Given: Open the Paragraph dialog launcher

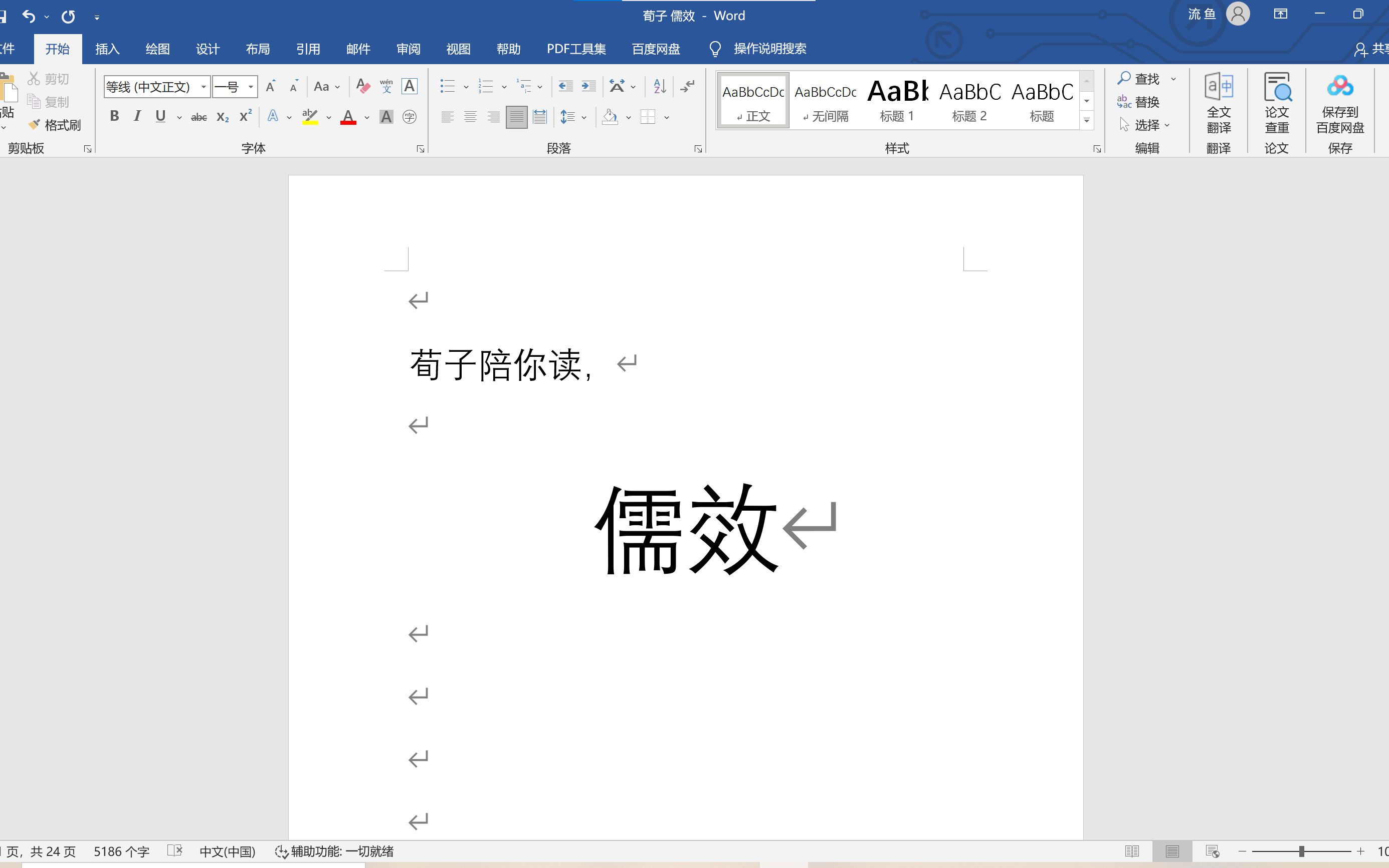Looking at the screenshot, I should [698, 149].
